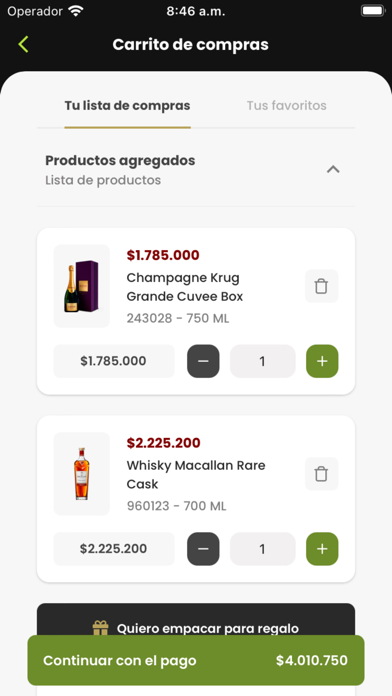This screenshot has height=696, width=392.
Task: Delete Champagne Krug with trash icon
Action: pos(321,286)
